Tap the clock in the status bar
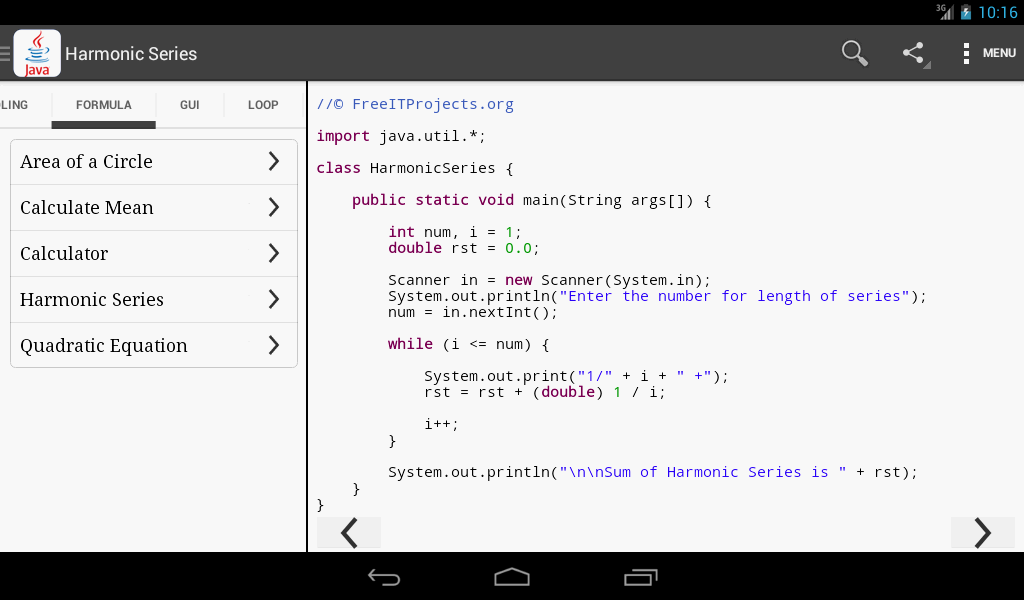This screenshot has width=1024, height=600. 1000,12
